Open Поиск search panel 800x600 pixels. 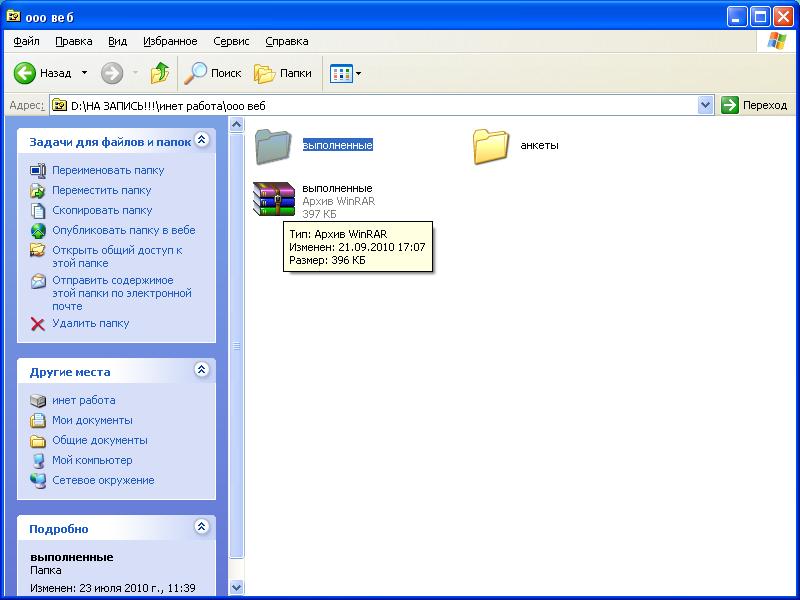(212, 73)
